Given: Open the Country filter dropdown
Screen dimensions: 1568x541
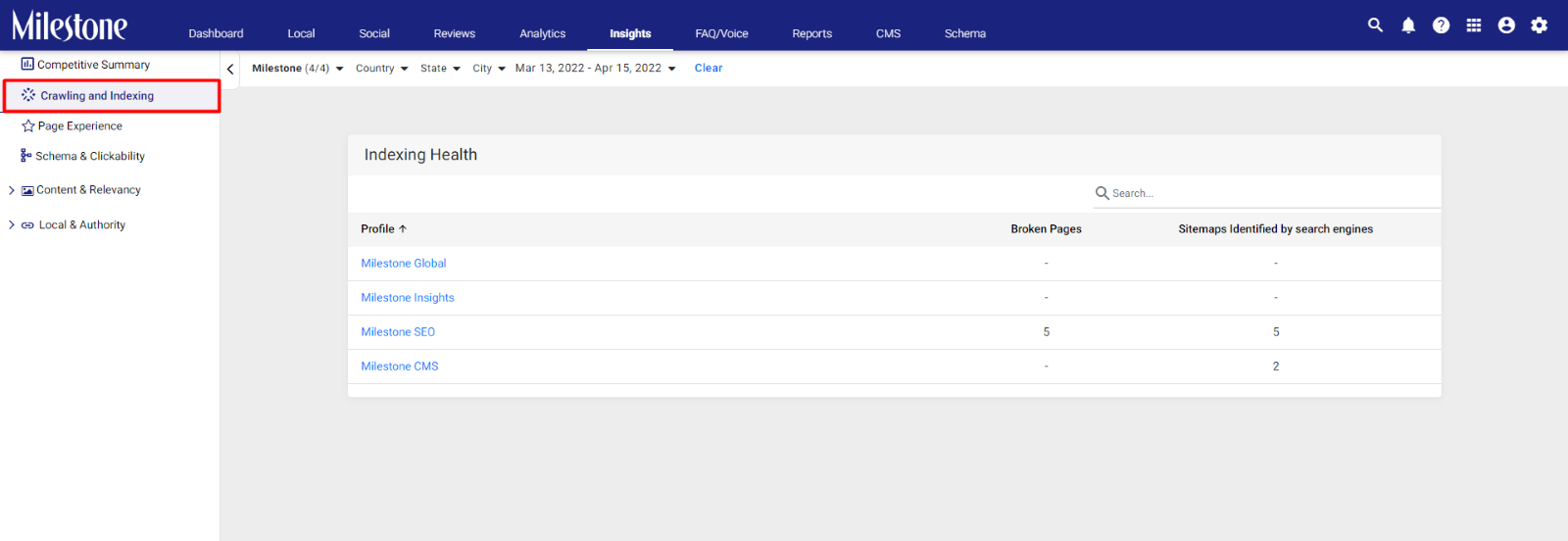Looking at the screenshot, I should pos(382,69).
